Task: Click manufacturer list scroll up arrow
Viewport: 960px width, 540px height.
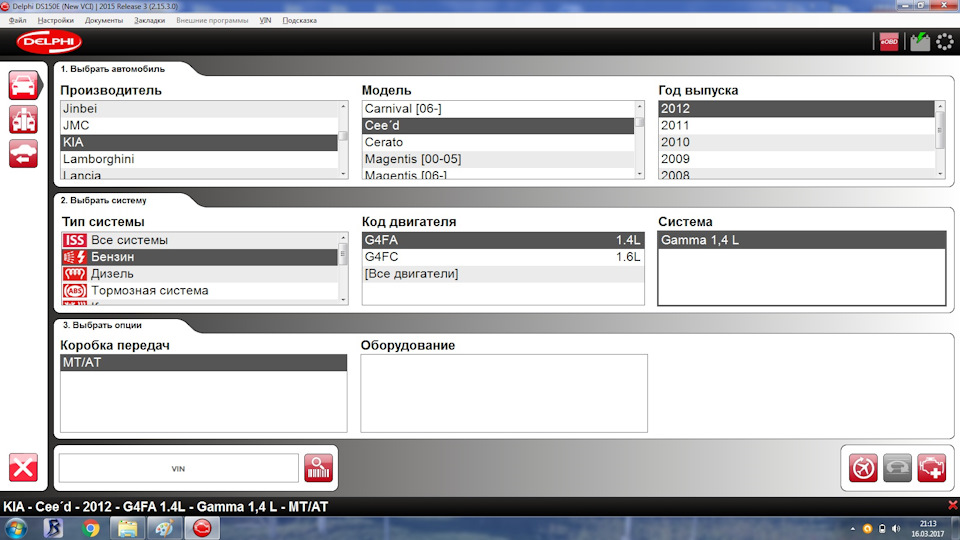Action: pos(343,107)
